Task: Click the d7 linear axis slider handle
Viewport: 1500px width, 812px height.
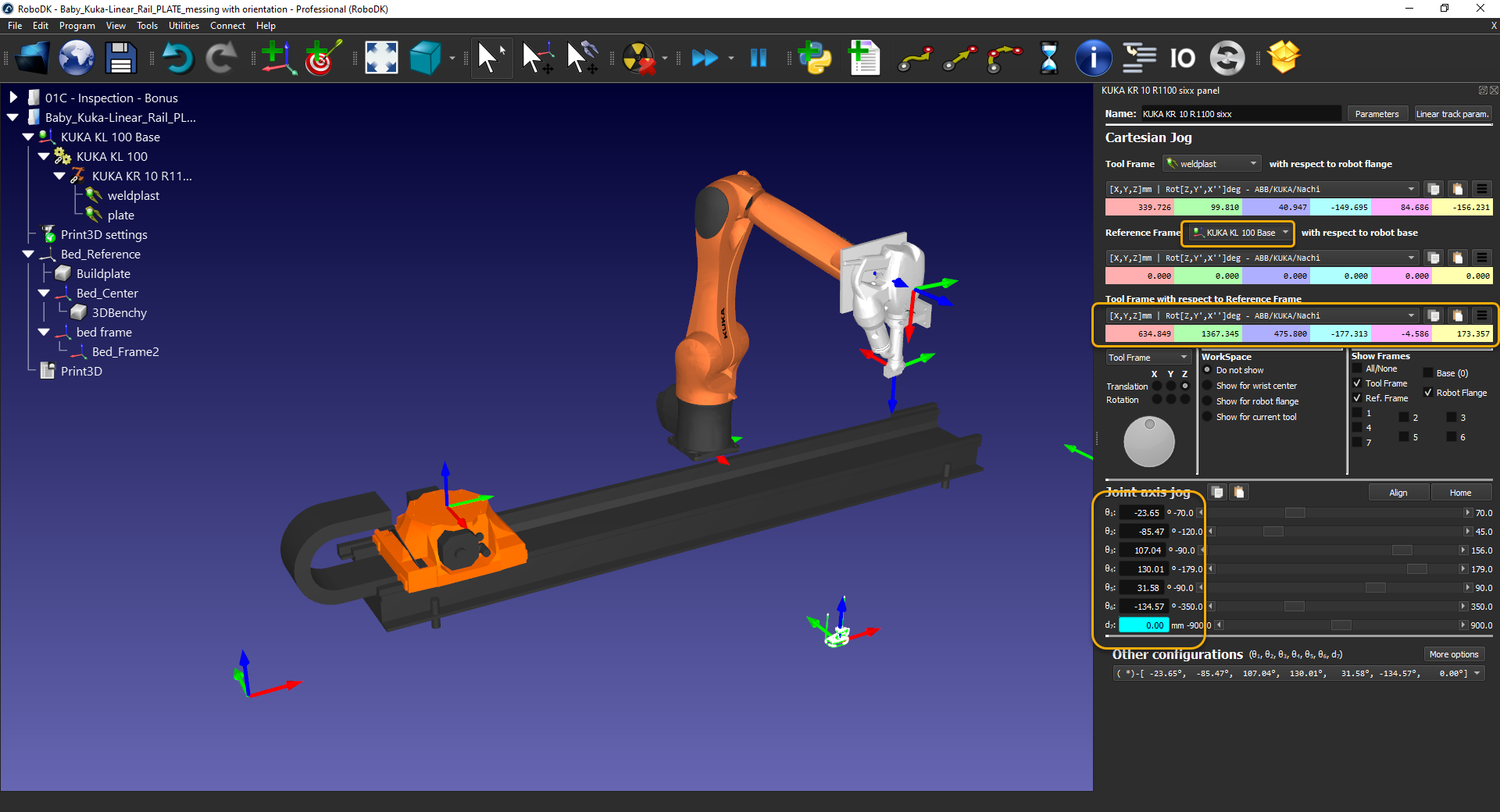Action: pyautogui.click(x=1341, y=625)
